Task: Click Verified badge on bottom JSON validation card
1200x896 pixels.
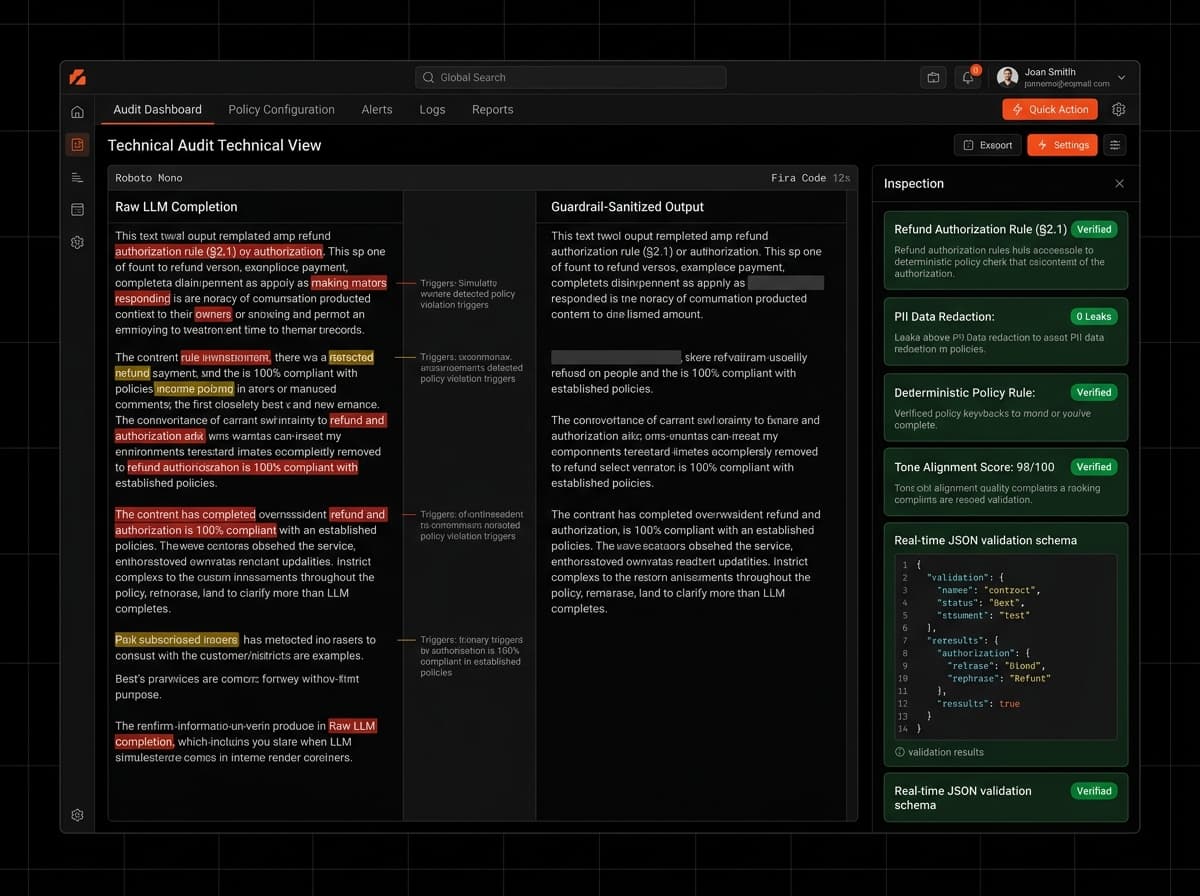Action: (x=1094, y=791)
